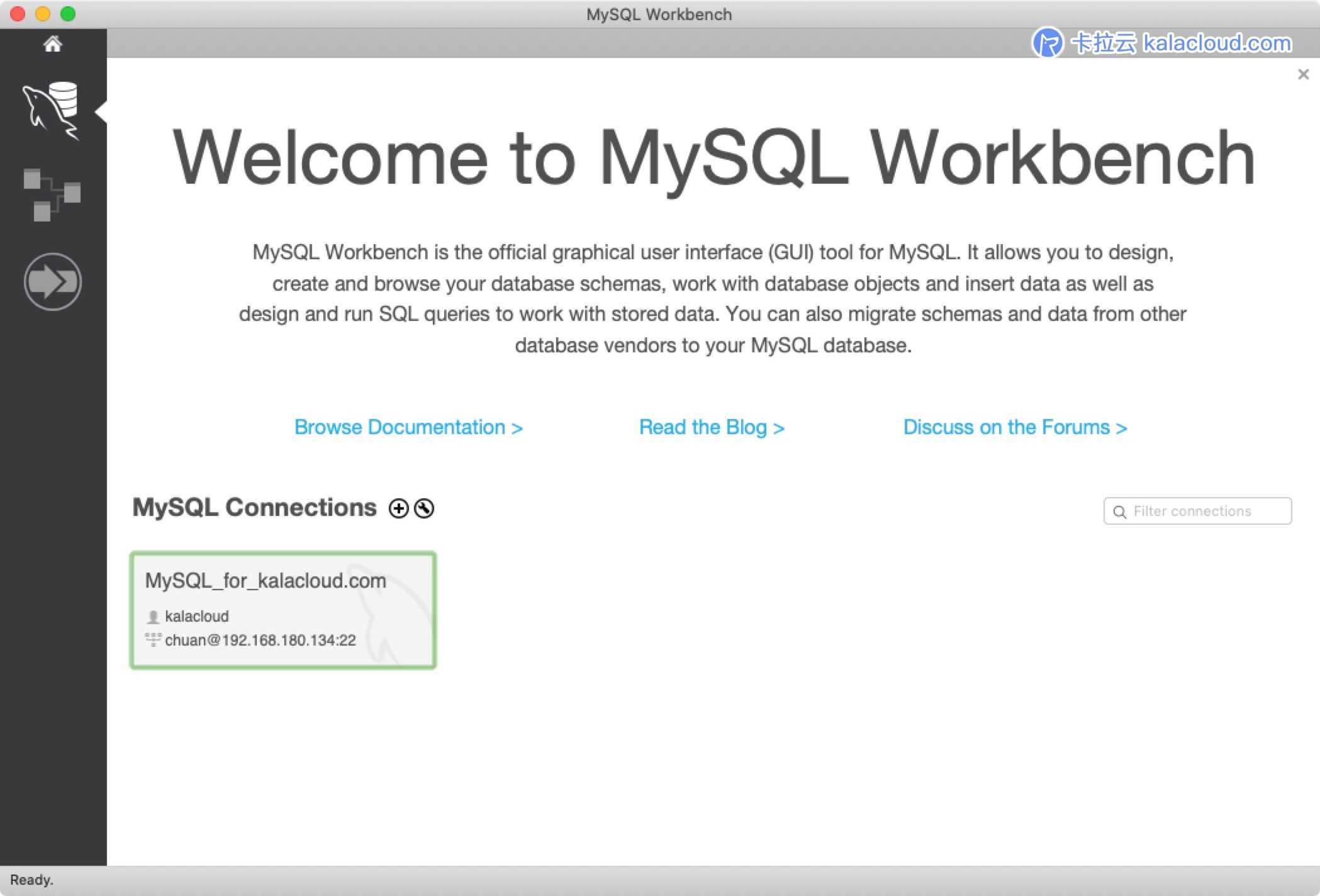The width and height of the screenshot is (1320, 896).
Task: Open Read the Blog link
Action: pos(711,427)
